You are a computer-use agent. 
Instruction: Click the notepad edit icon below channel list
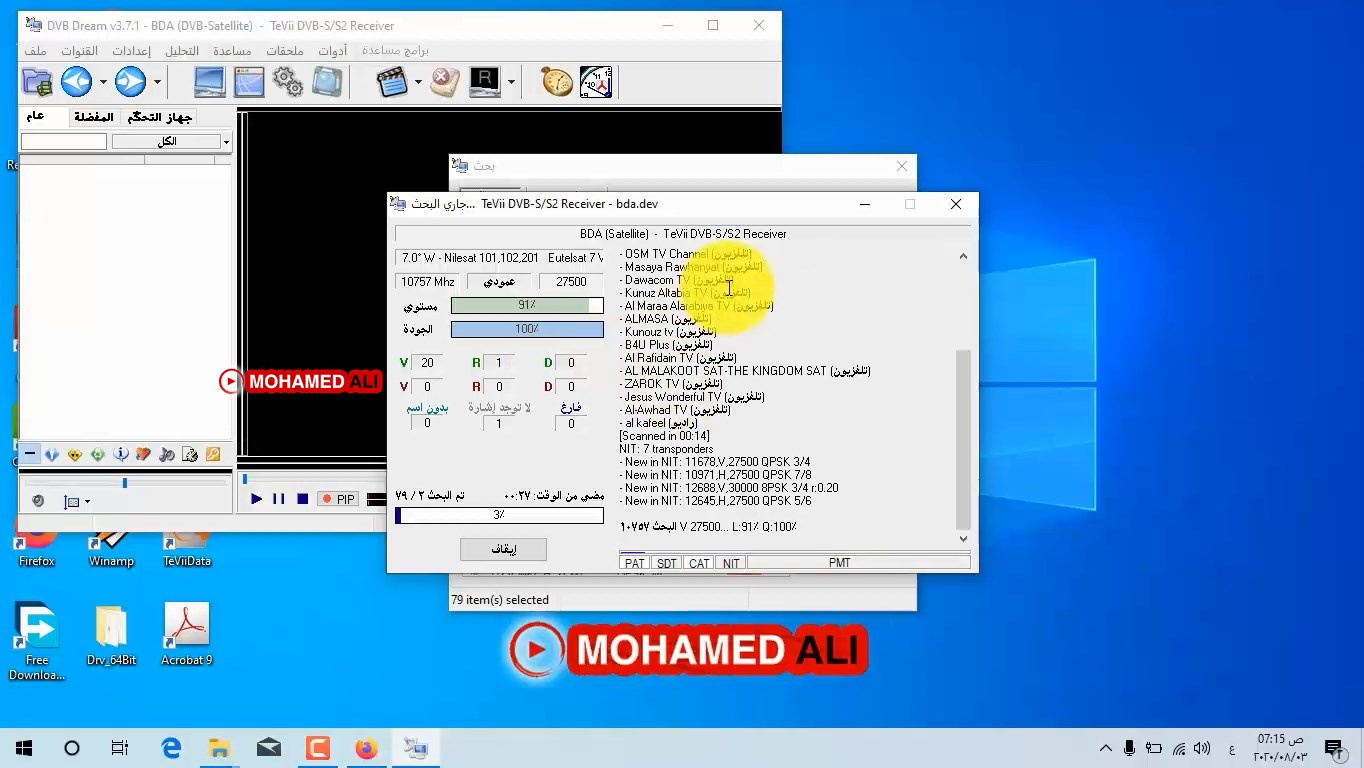pyautogui.click(x=189, y=454)
